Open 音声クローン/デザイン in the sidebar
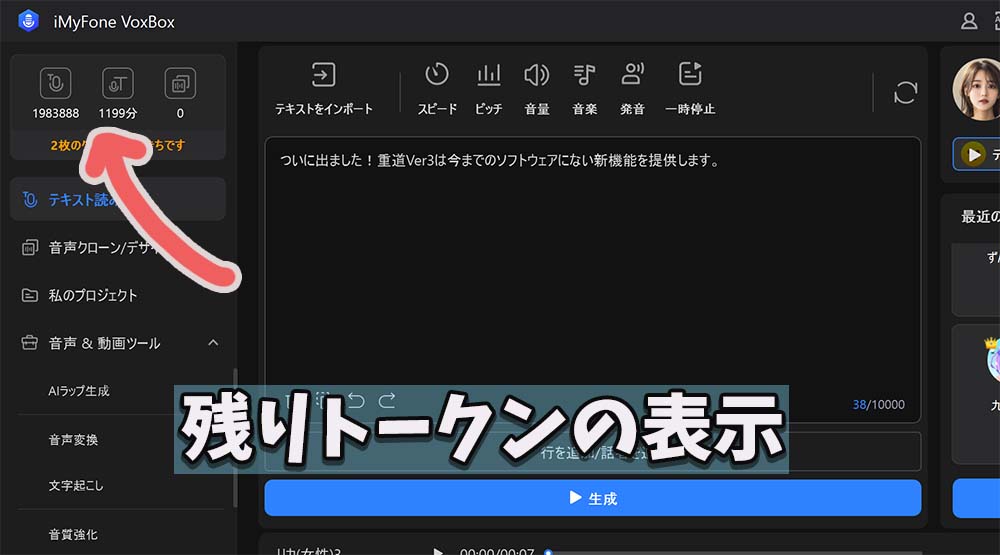 (118, 248)
